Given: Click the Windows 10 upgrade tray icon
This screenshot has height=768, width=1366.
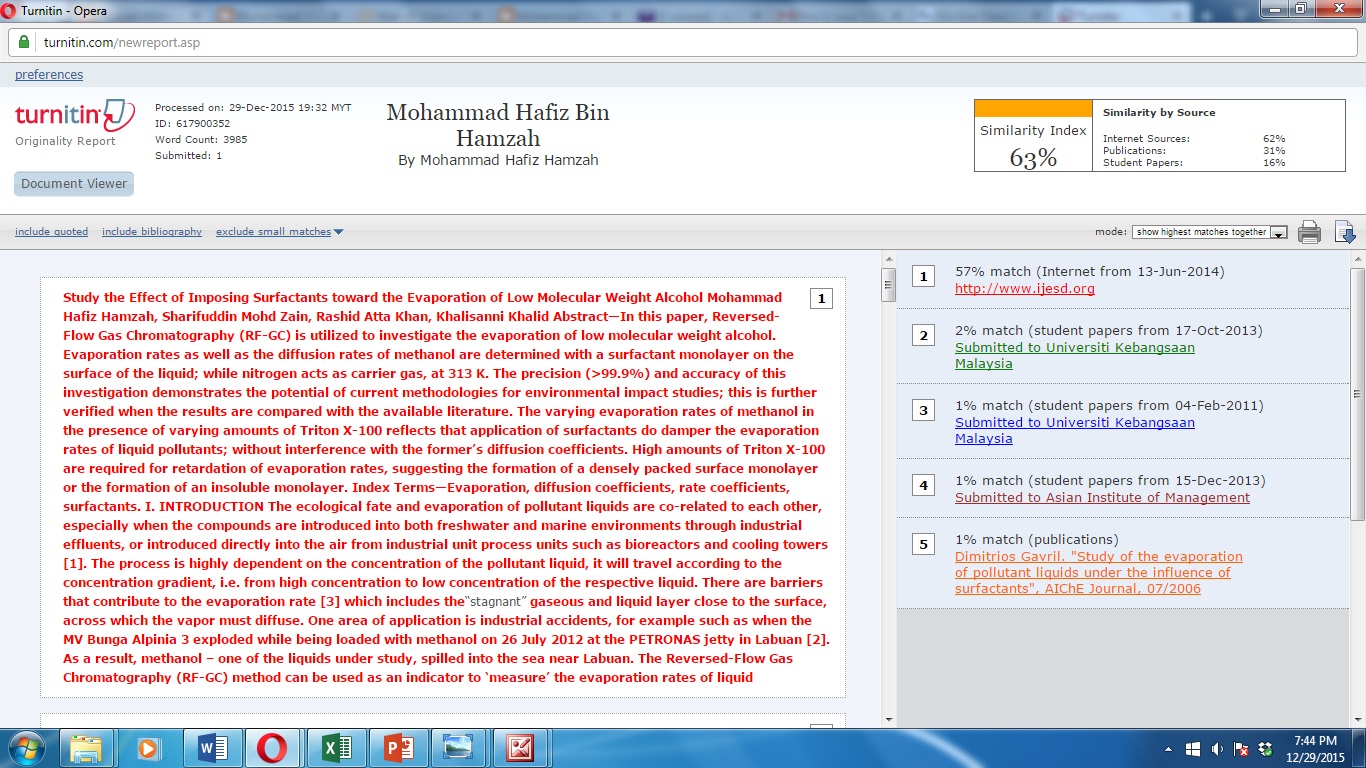Looking at the screenshot, I should coord(1193,749).
